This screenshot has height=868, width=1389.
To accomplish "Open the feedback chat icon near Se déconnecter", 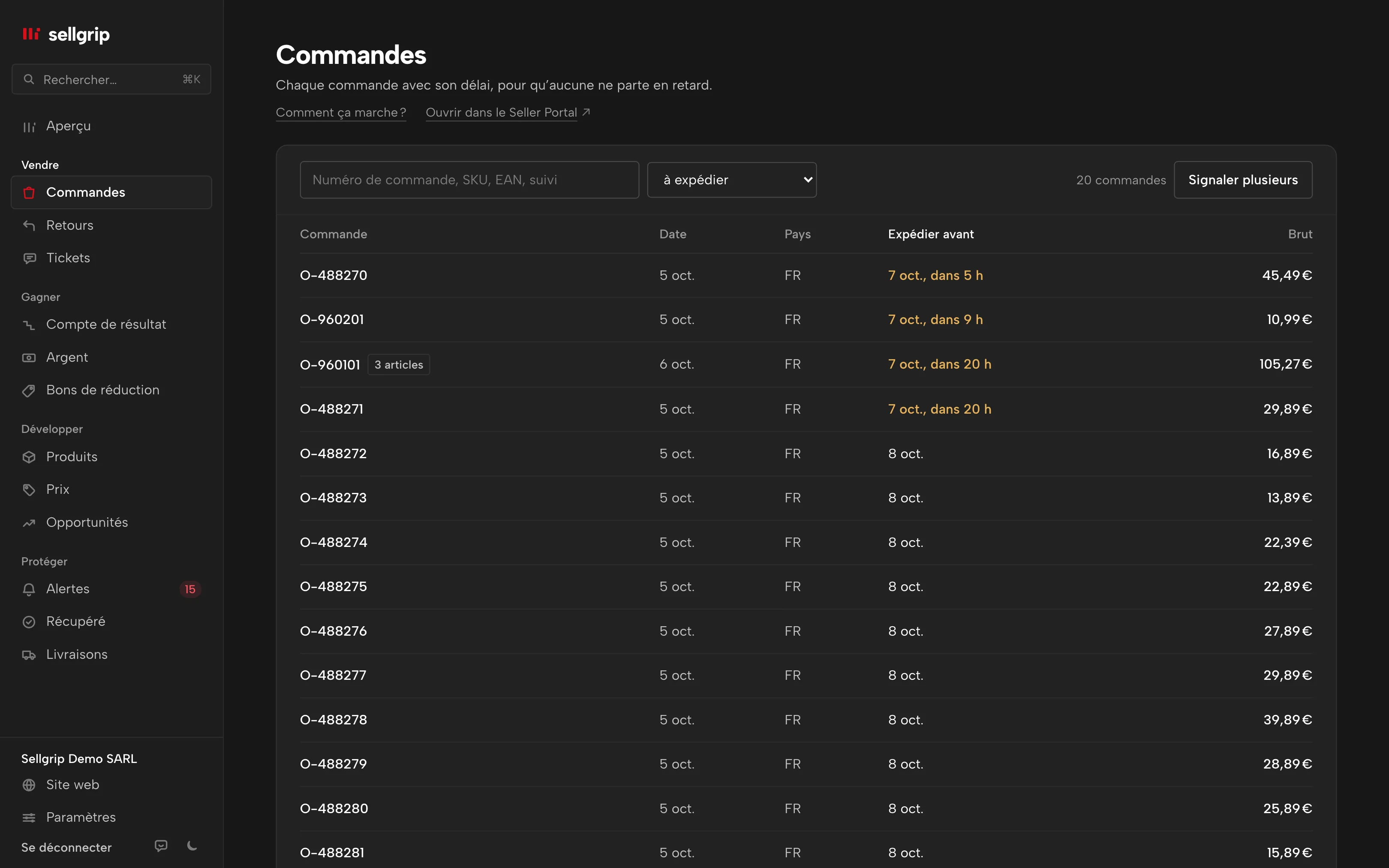I will 161,846.
